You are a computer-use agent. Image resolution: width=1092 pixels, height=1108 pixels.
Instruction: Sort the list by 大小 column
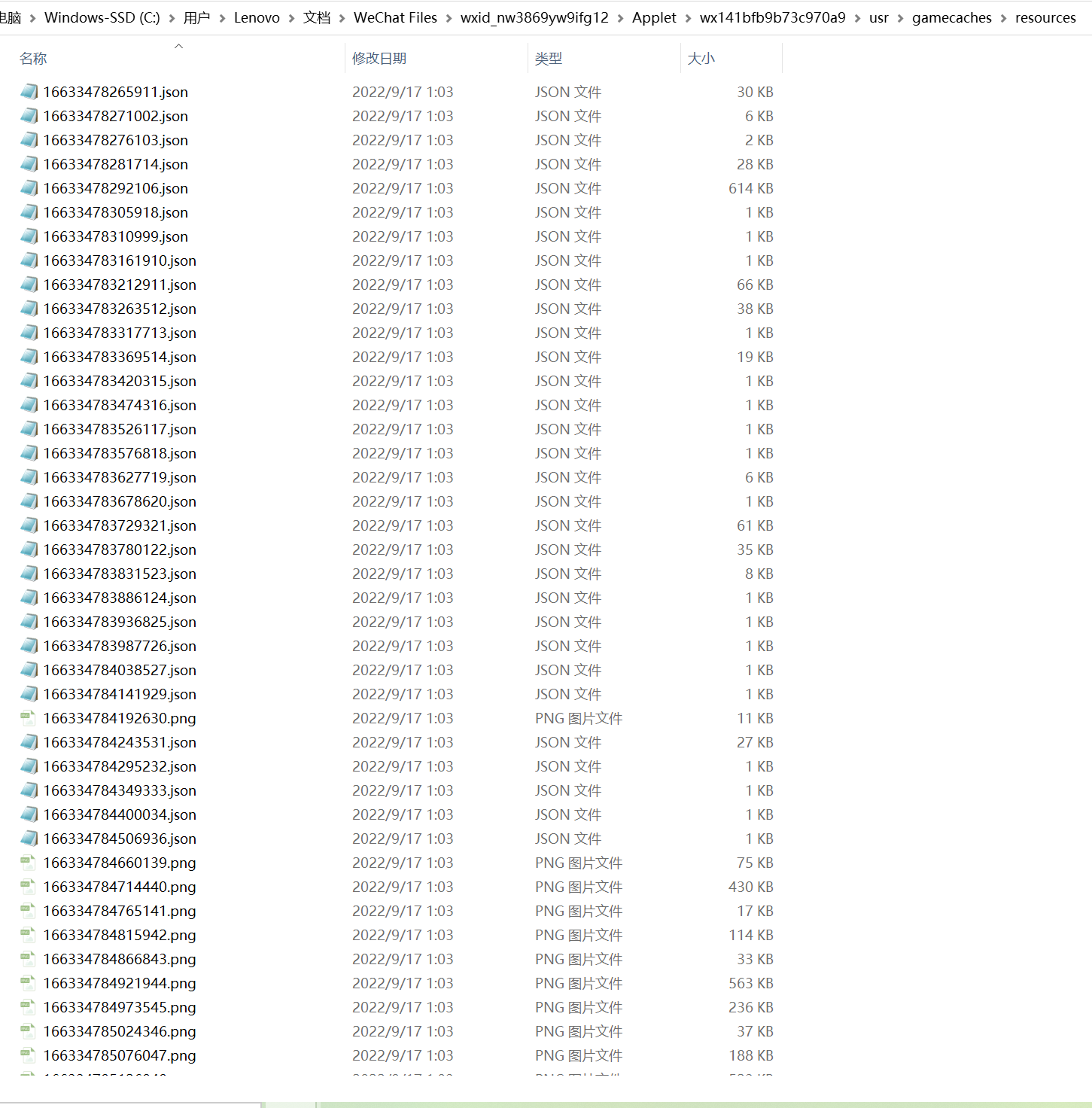[701, 59]
